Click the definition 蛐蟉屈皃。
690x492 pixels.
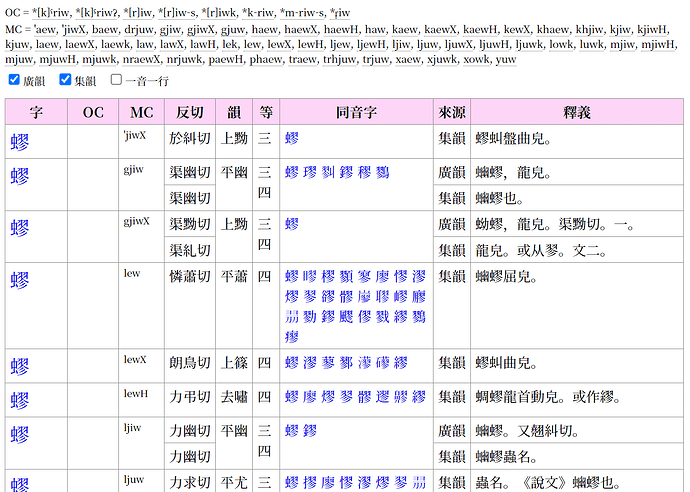pyautogui.click(x=506, y=277)
